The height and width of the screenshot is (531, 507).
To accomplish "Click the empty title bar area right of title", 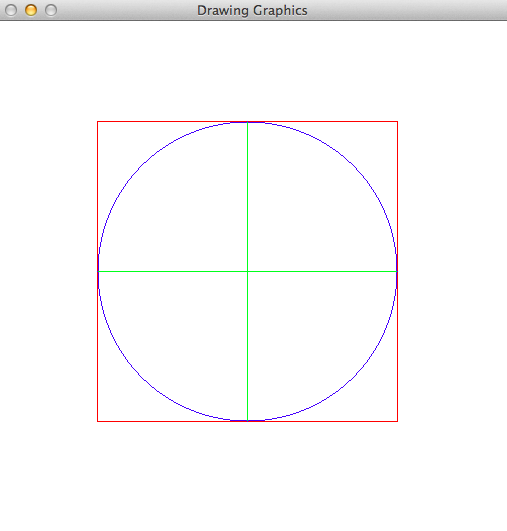I will coord(406,10).
